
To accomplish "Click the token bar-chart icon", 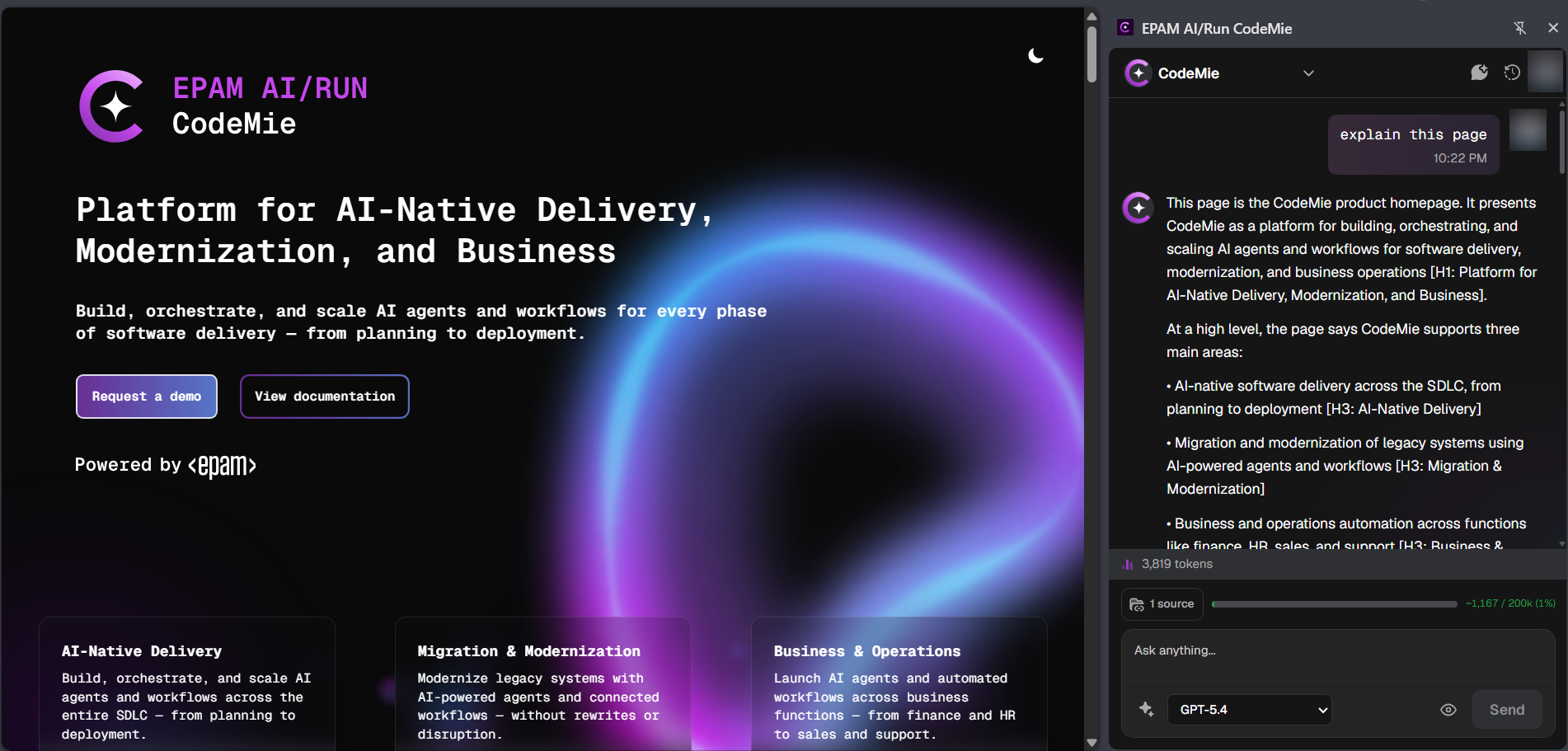I will point(1128,565).
